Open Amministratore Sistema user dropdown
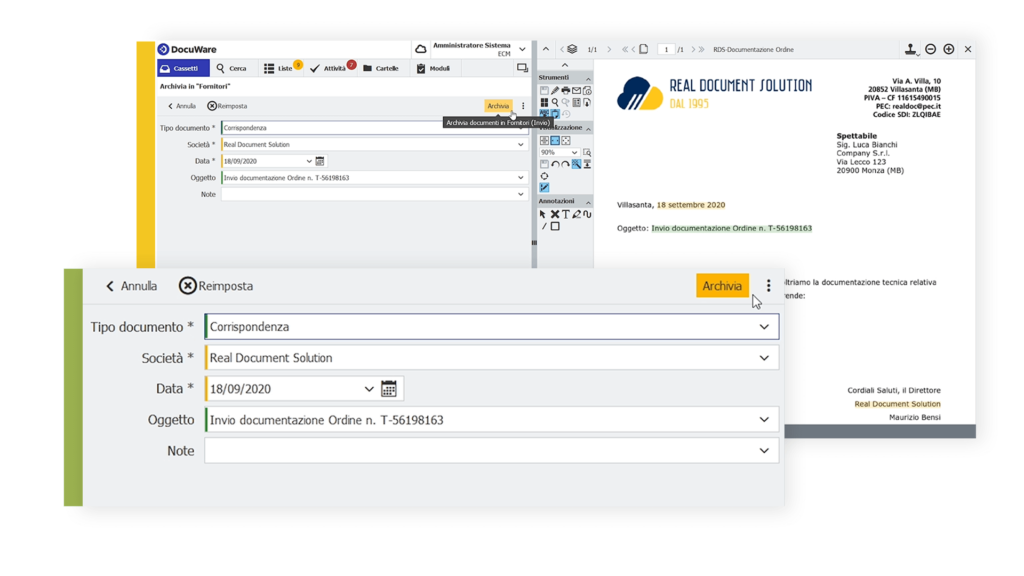 pos(522,49)
